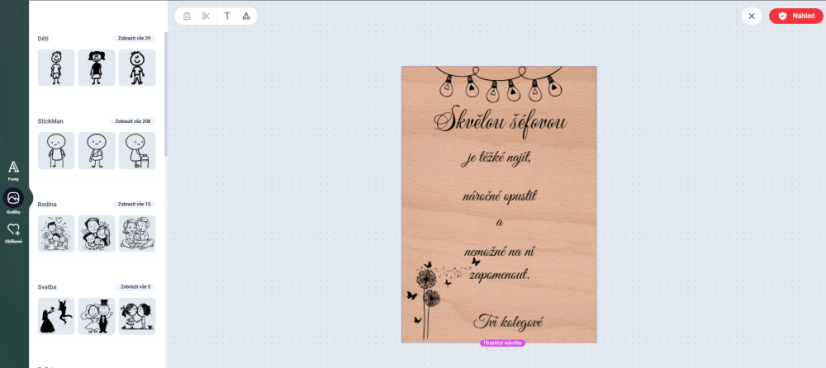Image resolution: width=826 pixels, height=368 pixels.
Task: Add the smiling round-head child Děti graphic
Action: tap(137, 67)
